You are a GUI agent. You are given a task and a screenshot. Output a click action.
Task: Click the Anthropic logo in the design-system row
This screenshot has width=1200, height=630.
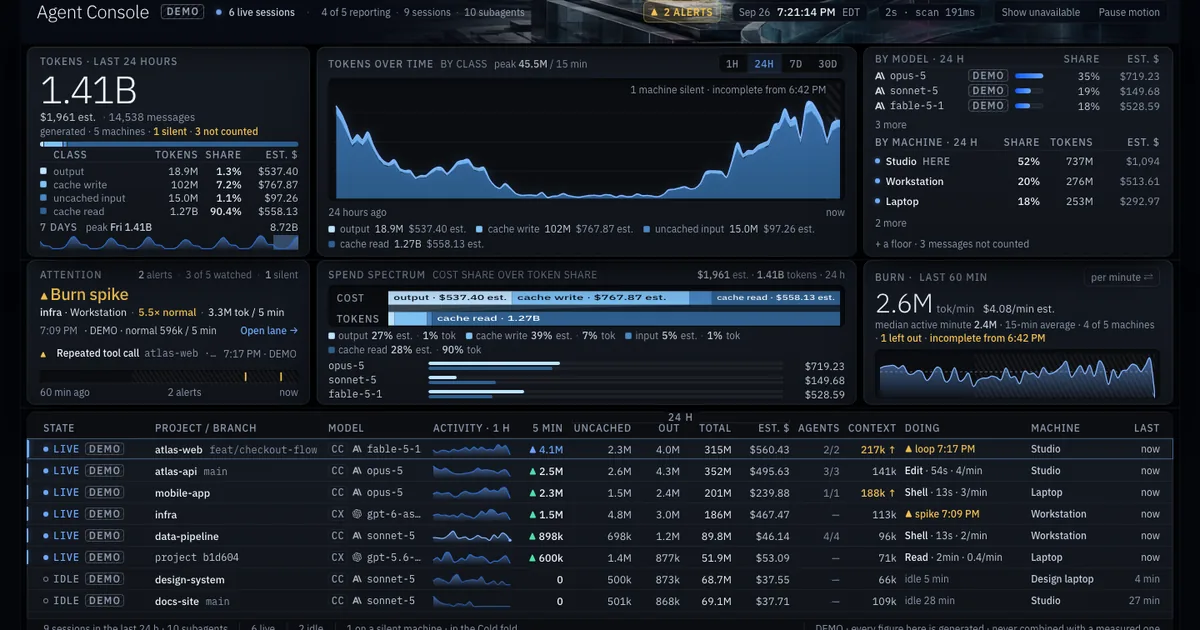357,579
